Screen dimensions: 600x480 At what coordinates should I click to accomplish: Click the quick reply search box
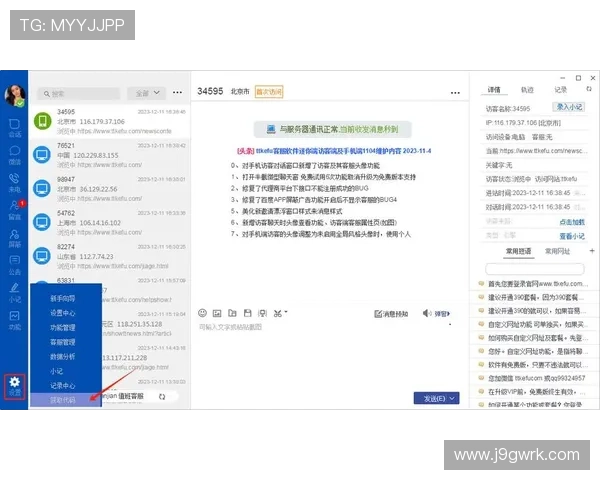click(x=535, y=269)
